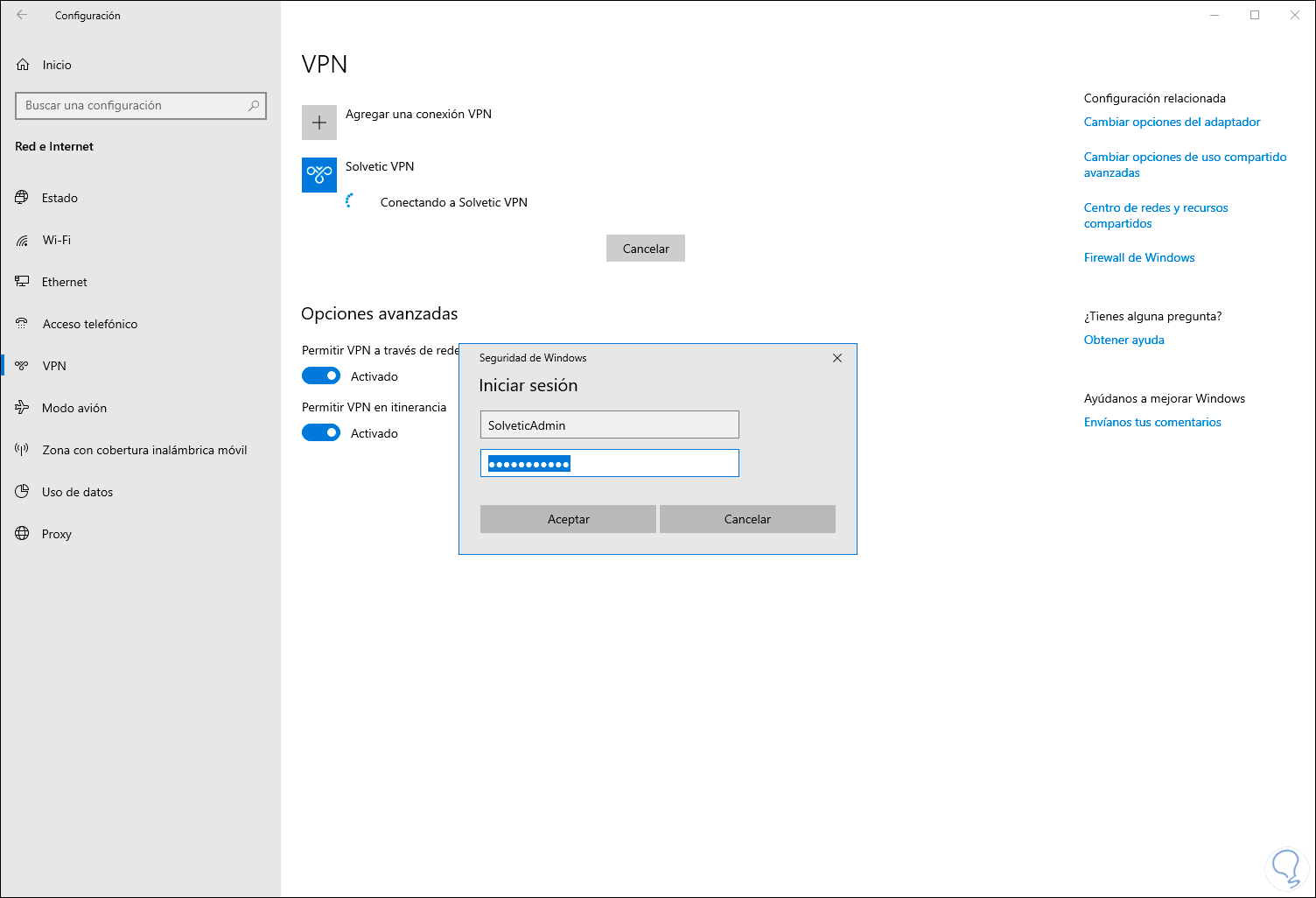
Task: Go to Wi-Fi settings
Action: pyautogui.click(x=57, y=240)
